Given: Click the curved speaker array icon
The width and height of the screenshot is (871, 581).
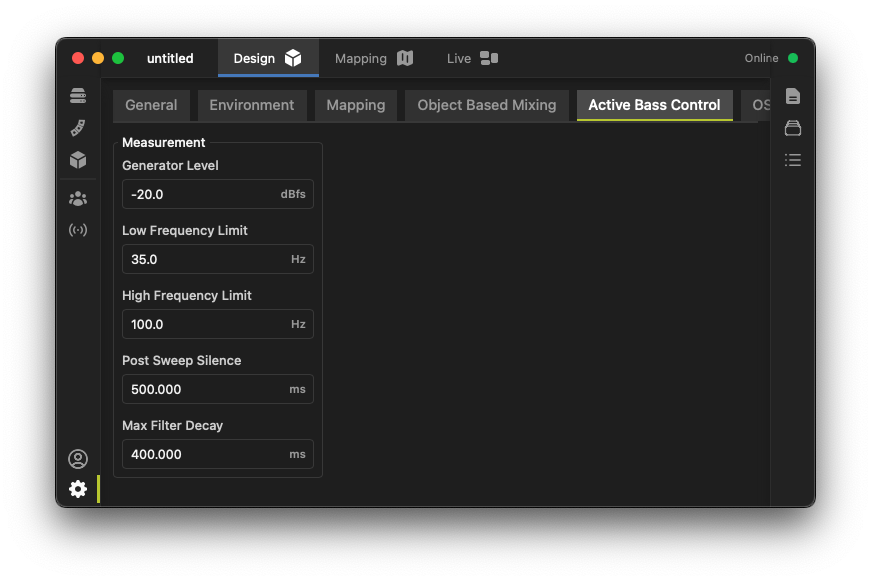Looking at the screenshot, I should [78, 128].
